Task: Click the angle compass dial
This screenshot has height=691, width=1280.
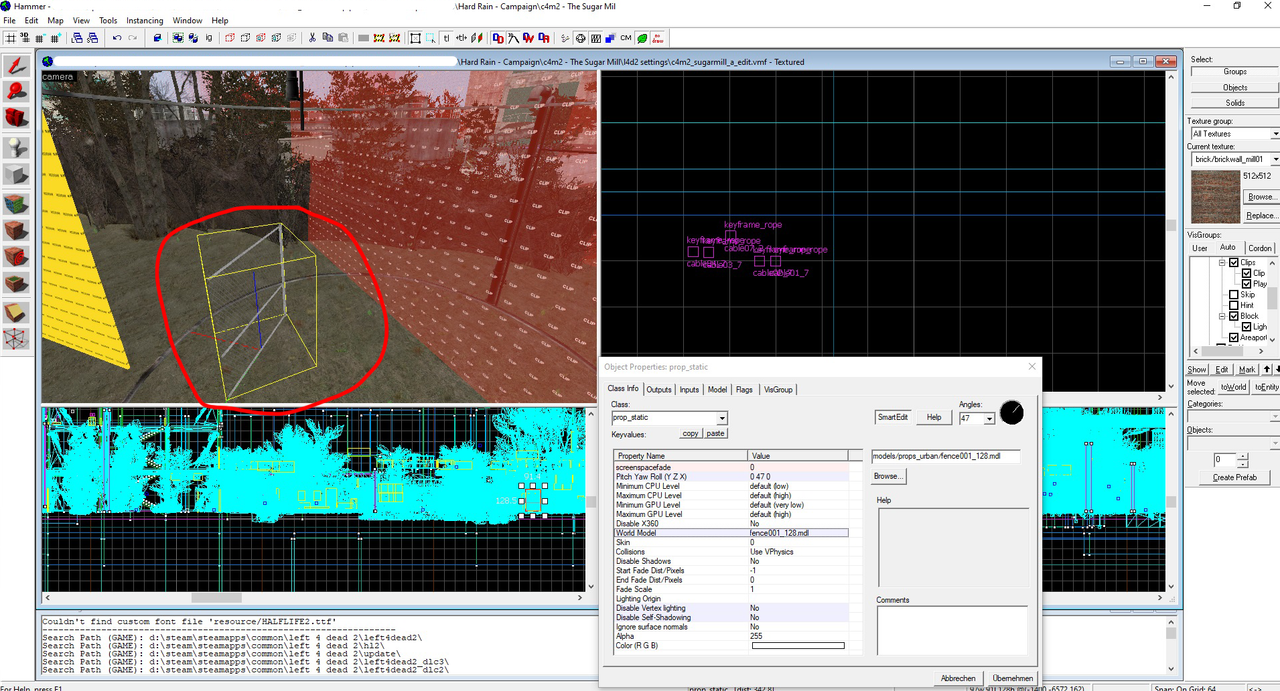Action: pos(1012,412)
